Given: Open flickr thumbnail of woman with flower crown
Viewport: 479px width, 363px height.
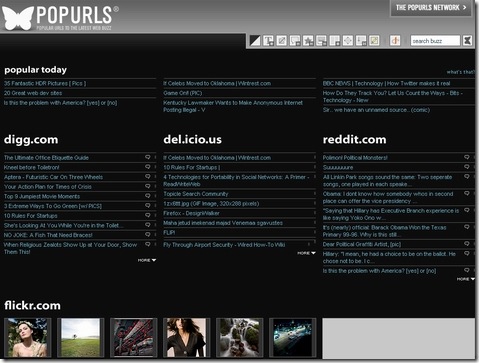Looking at the screenshot, I should 28,337.
